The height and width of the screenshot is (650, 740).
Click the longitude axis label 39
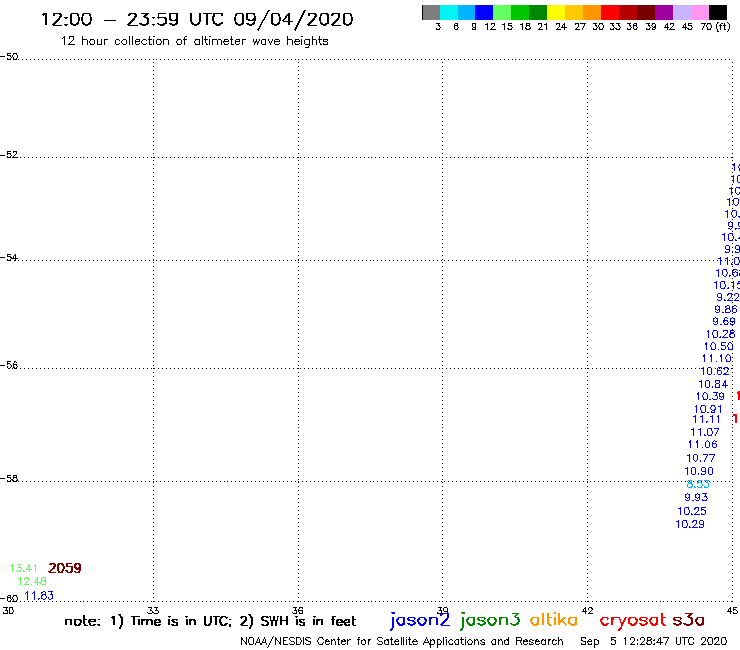click(x=442, y=610)
